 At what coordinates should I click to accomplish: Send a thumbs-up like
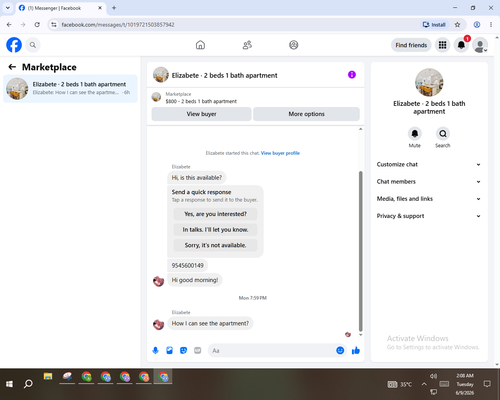pos(356,350)
